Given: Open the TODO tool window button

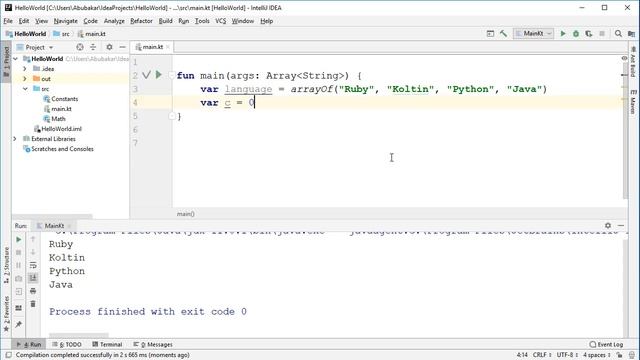Looking at the screenshot, I should [67, 344].
